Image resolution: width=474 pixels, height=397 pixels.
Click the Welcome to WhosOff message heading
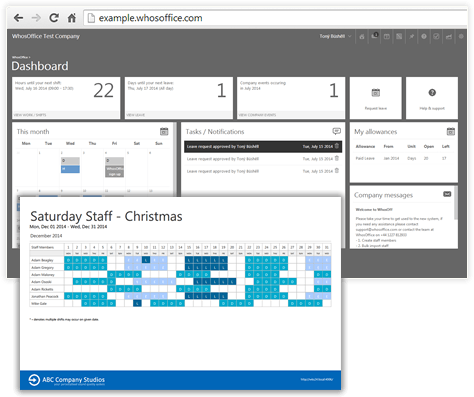[374, 210]
